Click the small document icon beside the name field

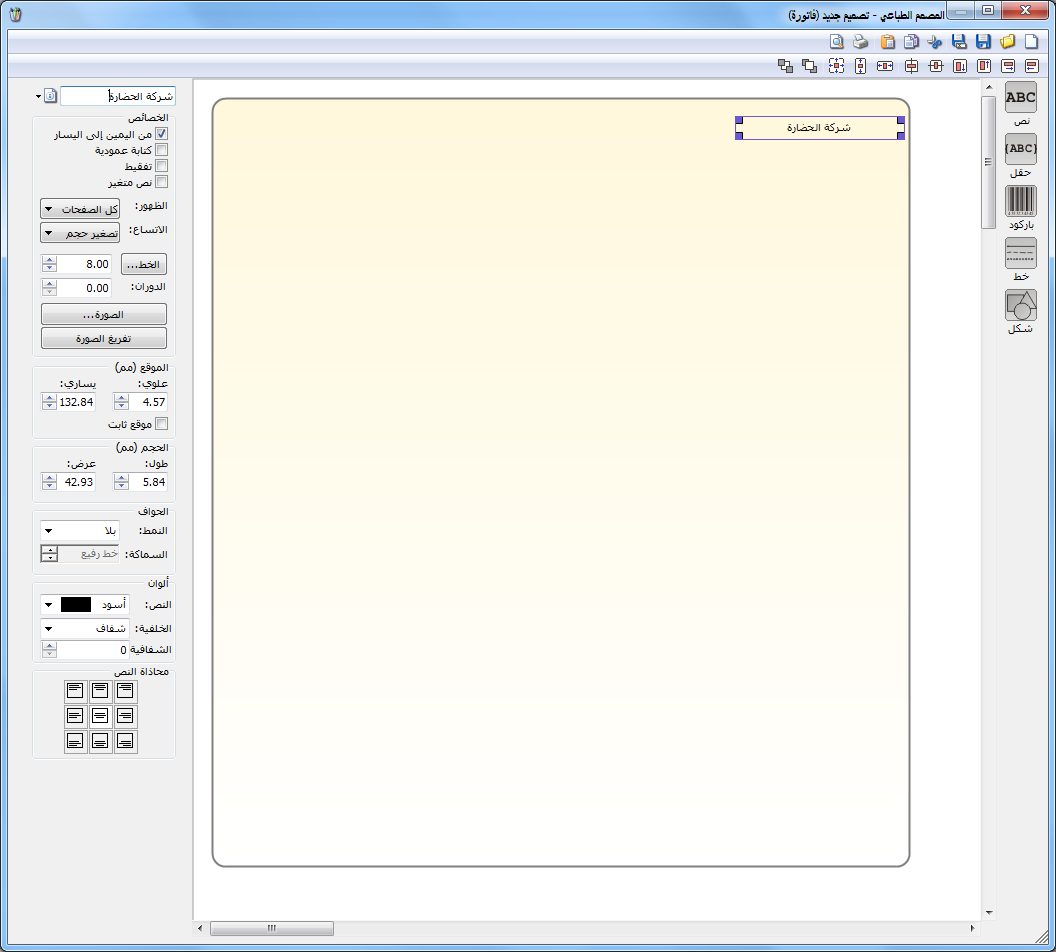[51, 96]
